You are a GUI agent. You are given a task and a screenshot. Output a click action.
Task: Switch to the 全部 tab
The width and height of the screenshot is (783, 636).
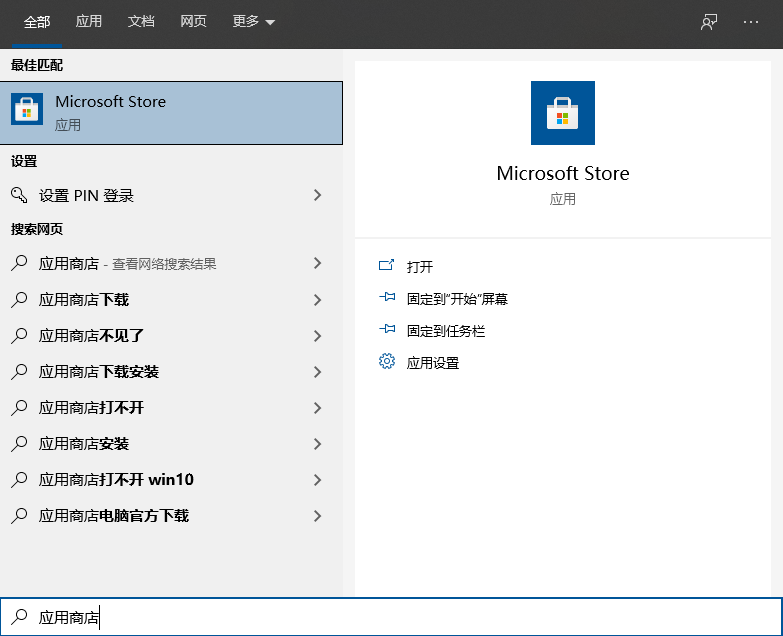click(37, 21)
